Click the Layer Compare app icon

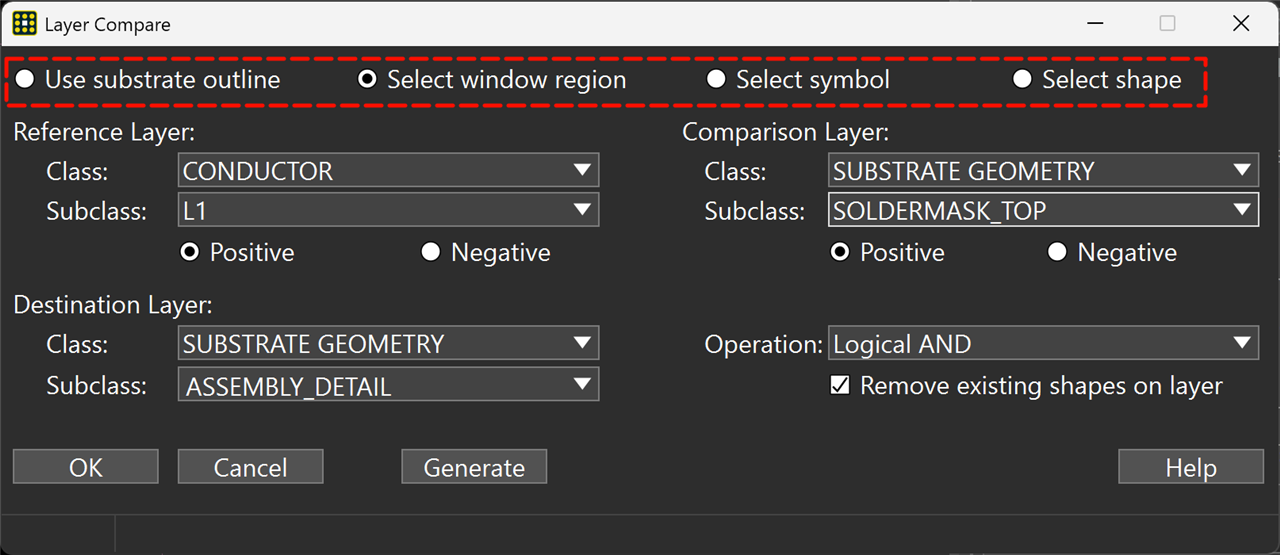click(25, 24)
